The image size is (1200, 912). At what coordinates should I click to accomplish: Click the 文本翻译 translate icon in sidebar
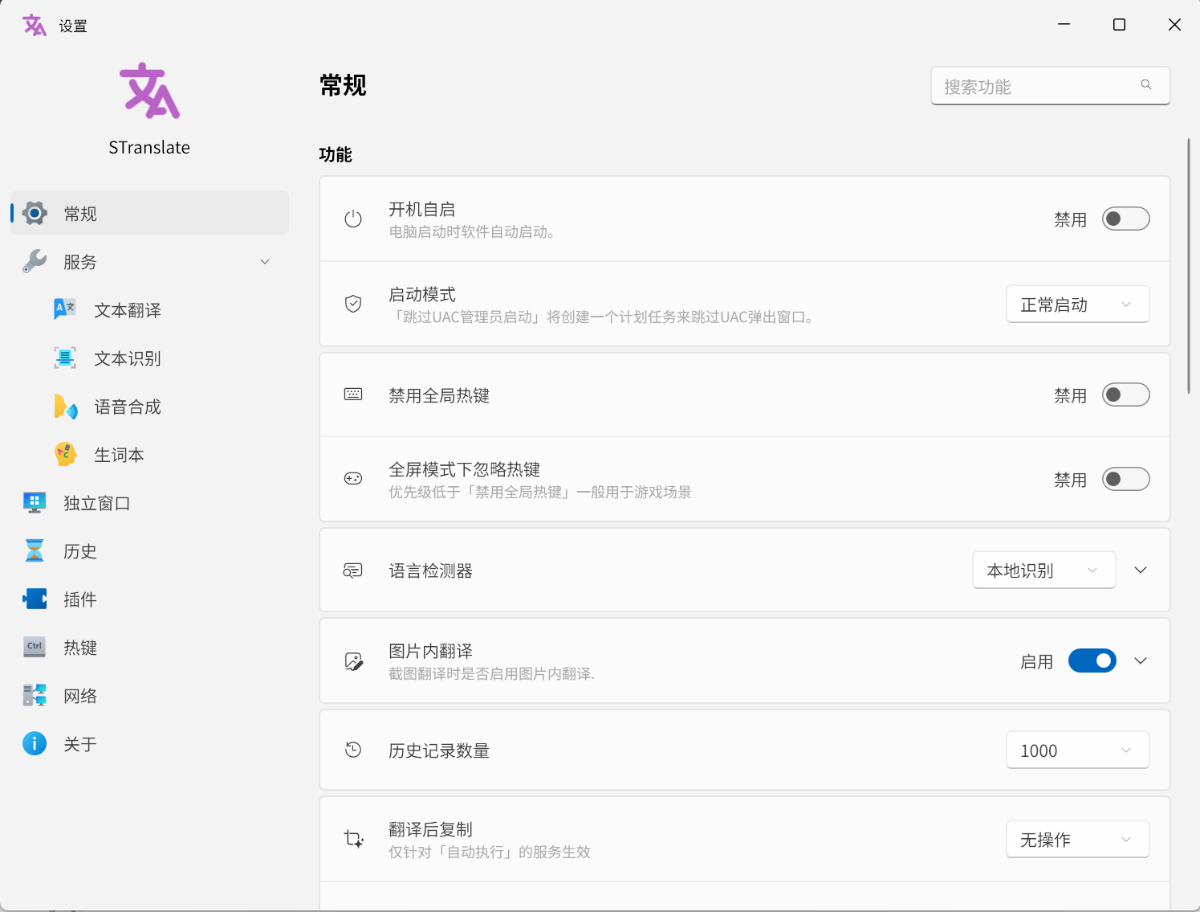(65, 310)
